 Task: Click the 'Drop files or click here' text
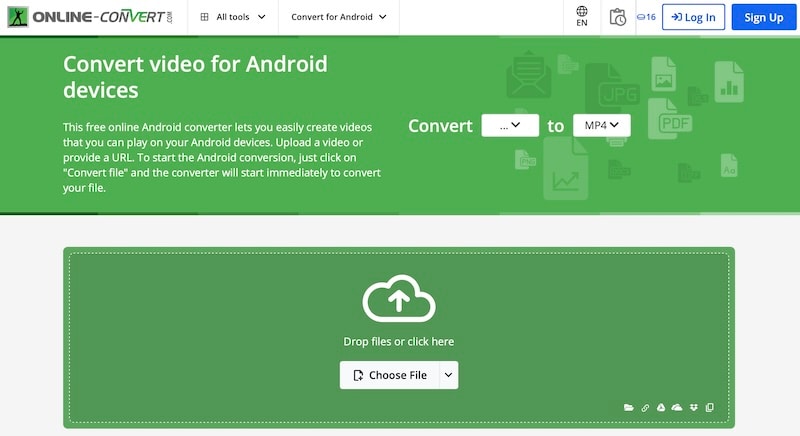click(x=398, y=342)
